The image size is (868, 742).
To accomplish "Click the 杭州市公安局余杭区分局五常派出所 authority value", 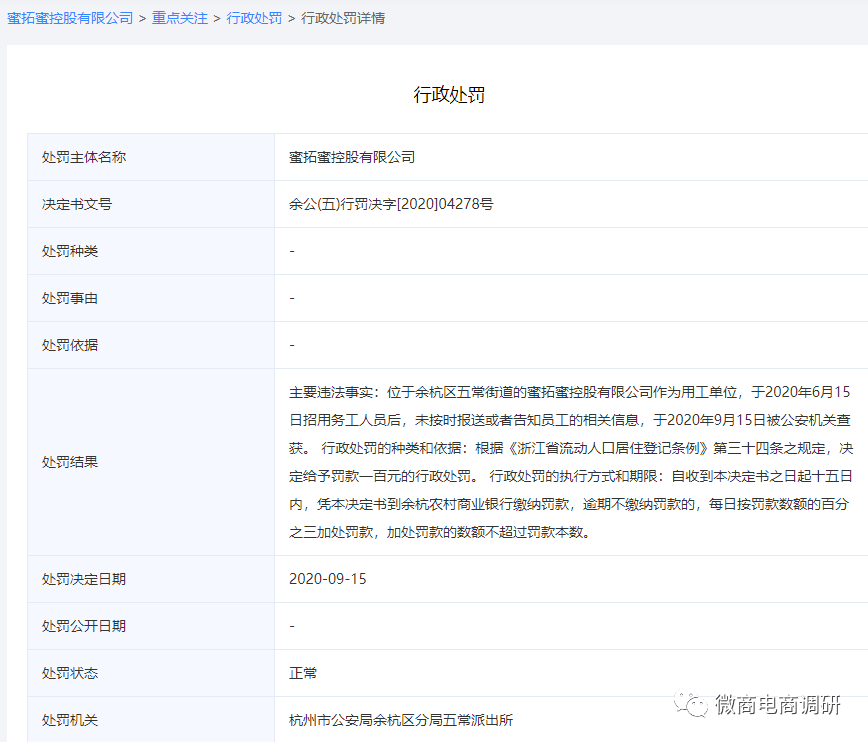I will point(401,720).
